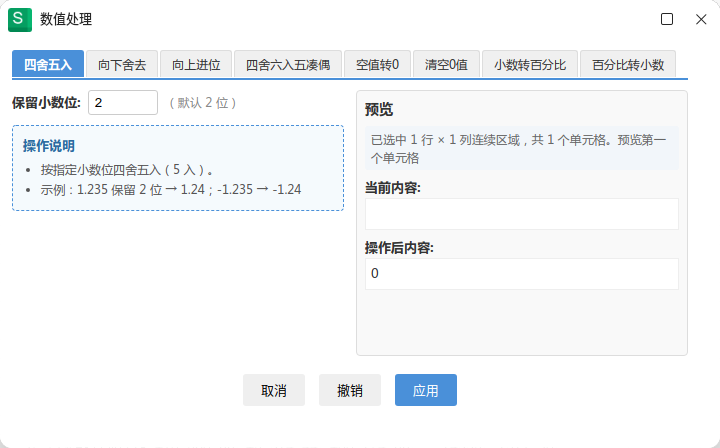Open the 向上进位 tab
This screenshot has height=448, width=720.
click(x=196, y=64)
